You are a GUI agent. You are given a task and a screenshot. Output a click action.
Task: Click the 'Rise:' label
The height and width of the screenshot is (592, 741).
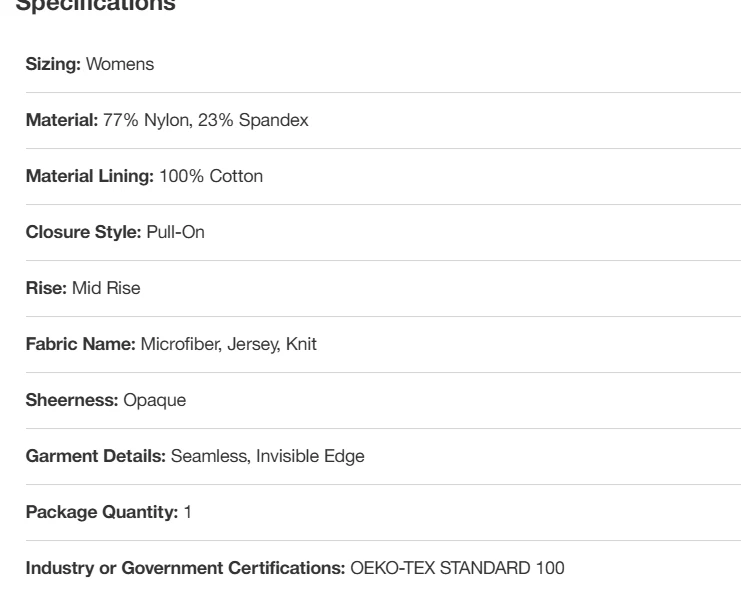[x=46, y=288]
